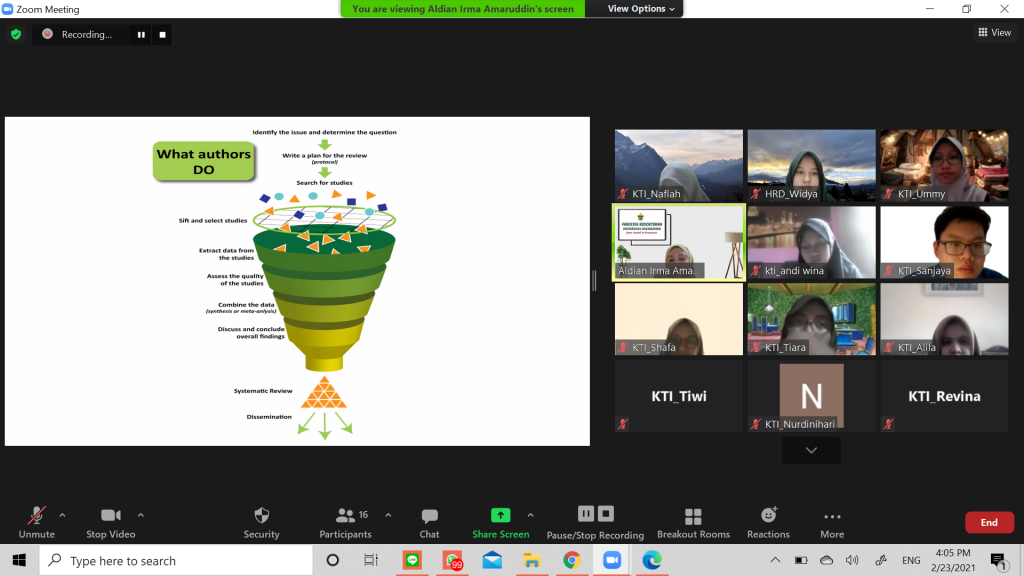Open the View layout switcher
The height and width of the screenshot is (576, 1024).
tap(995, 32)
